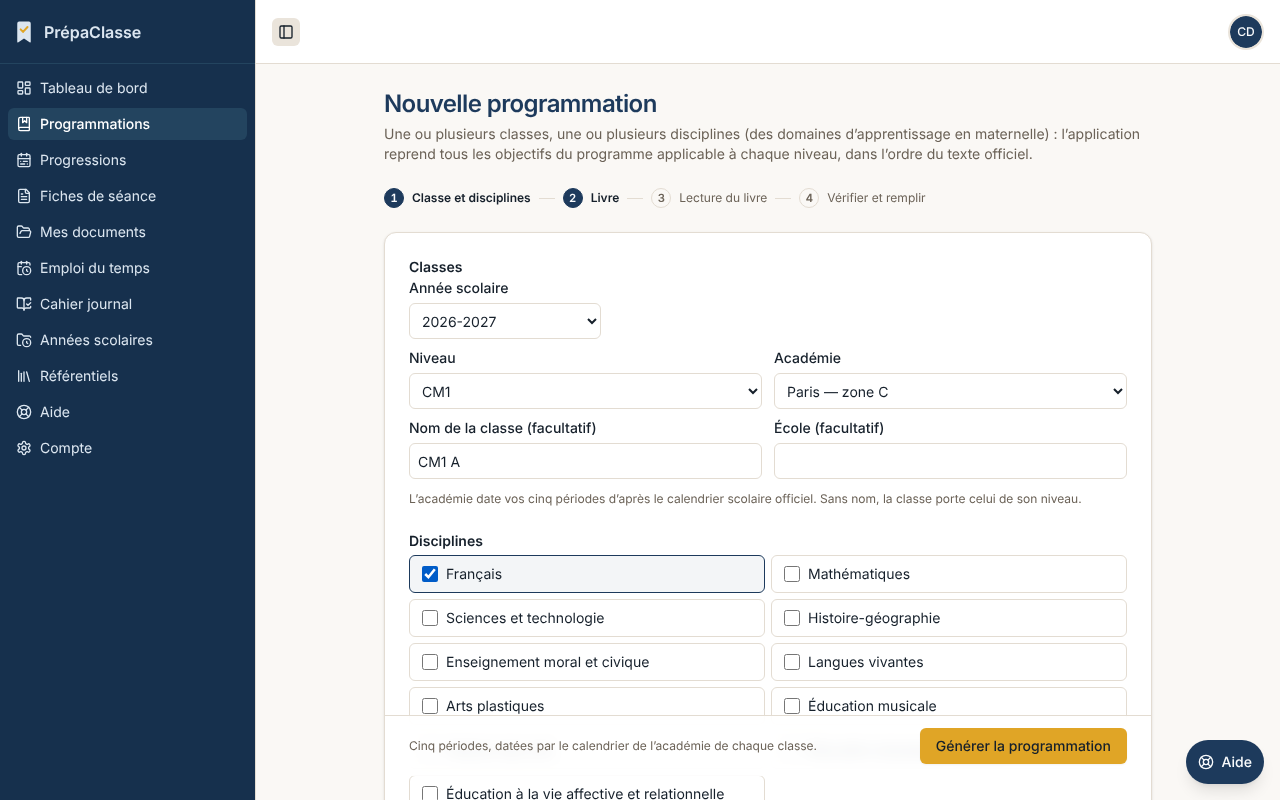Viewport: 1280px width, 800px height.
Task: Click the Programmations sidebar icon
Action: point(24,124)
